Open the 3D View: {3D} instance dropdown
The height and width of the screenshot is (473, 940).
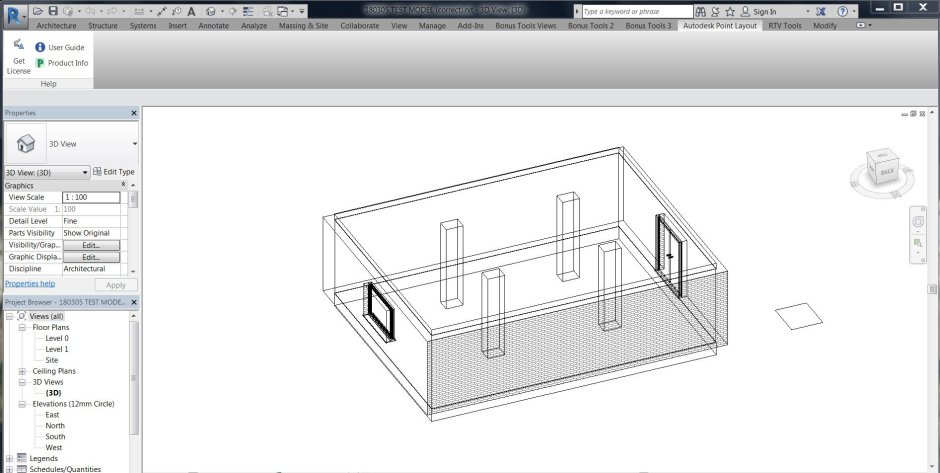[85, 172]
